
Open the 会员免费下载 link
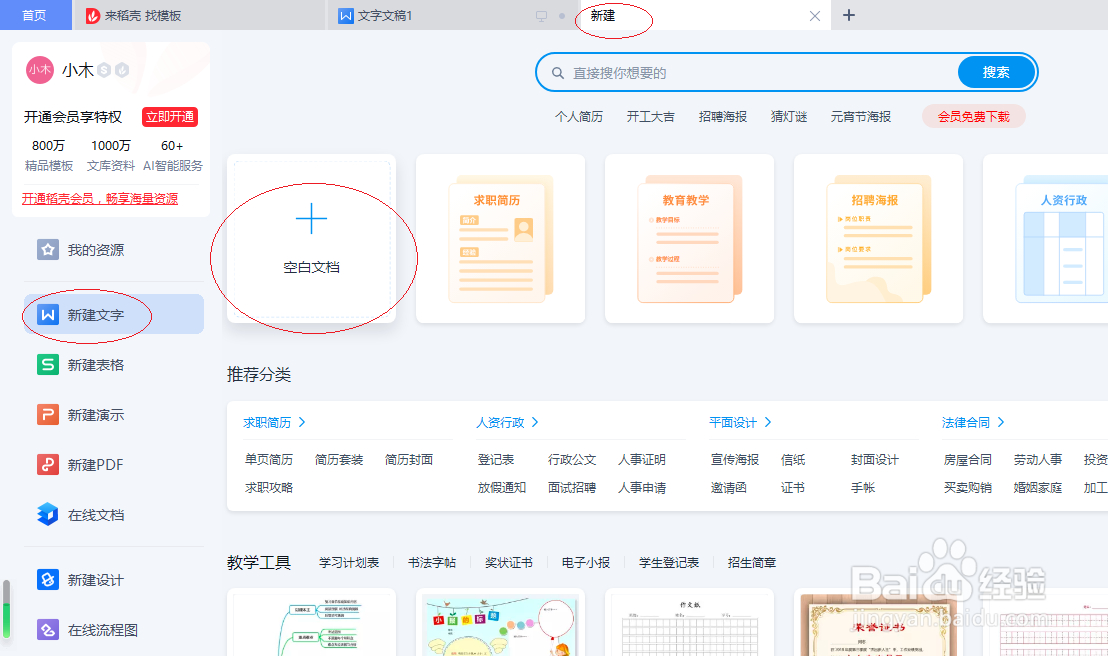(x=973, y=116)
